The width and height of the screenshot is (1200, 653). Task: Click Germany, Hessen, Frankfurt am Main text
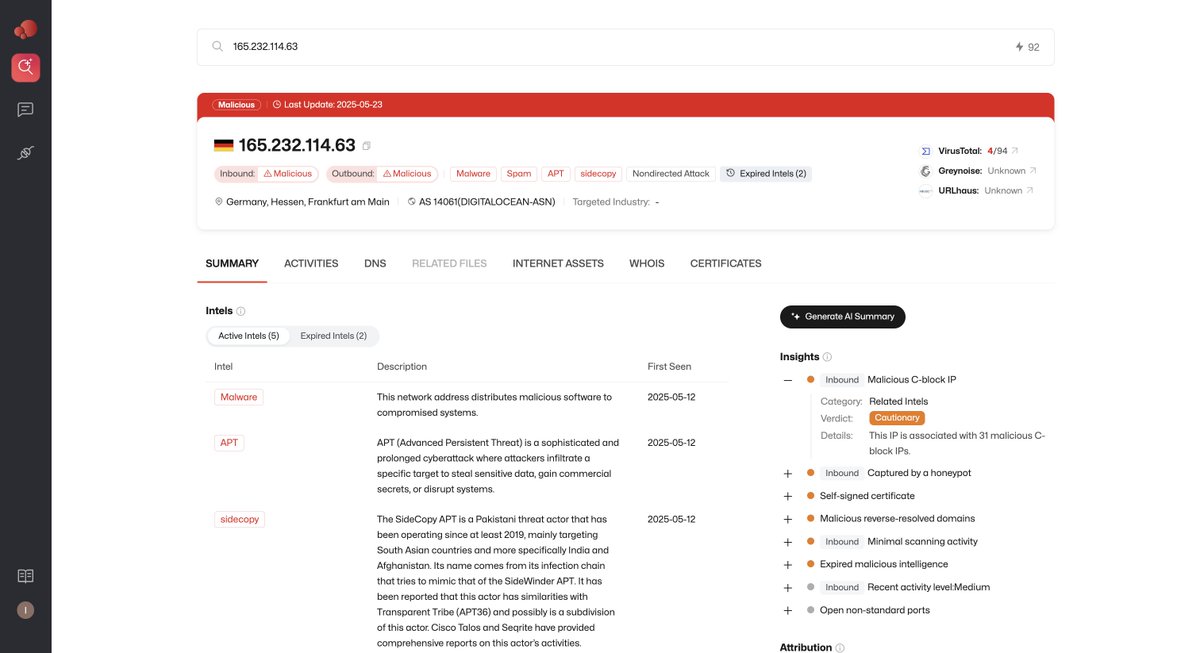click(308, 201)
